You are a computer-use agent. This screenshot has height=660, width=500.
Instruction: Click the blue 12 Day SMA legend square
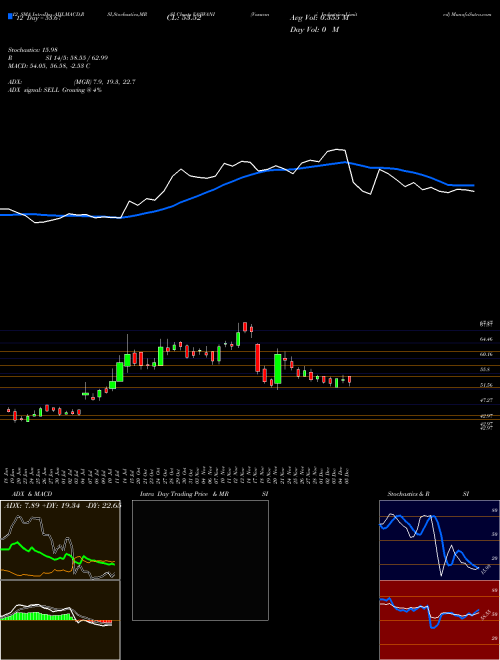coord(10,16)
